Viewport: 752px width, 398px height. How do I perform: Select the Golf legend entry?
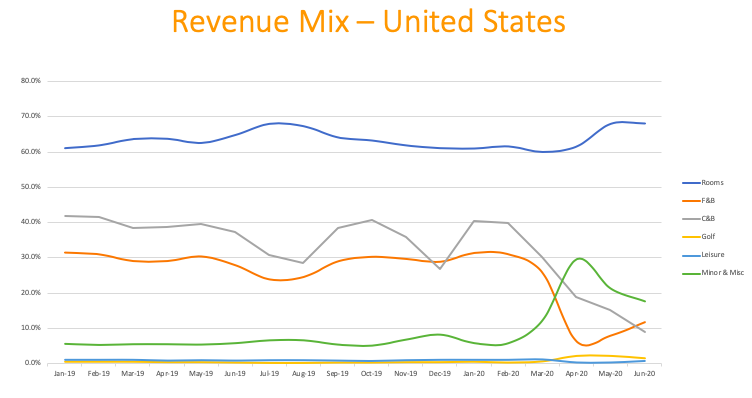[698, 236]
